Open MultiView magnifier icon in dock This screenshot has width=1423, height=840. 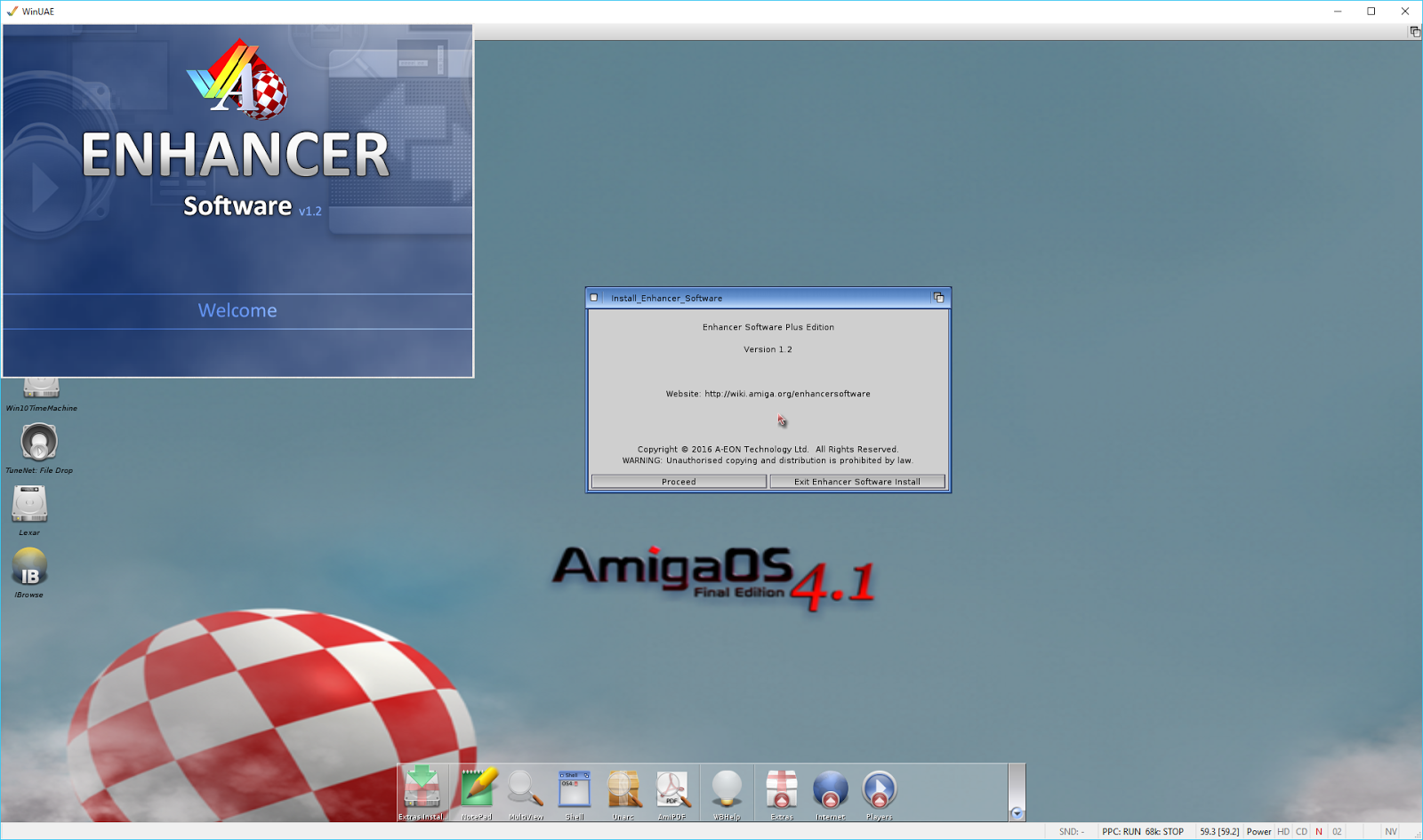pos(526,791)
